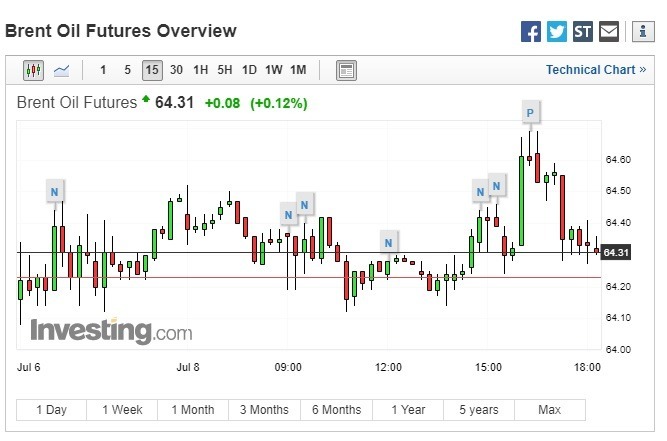Share chart on StockTwits
Viewport: 667px width, 441px height.
[582, 32]
